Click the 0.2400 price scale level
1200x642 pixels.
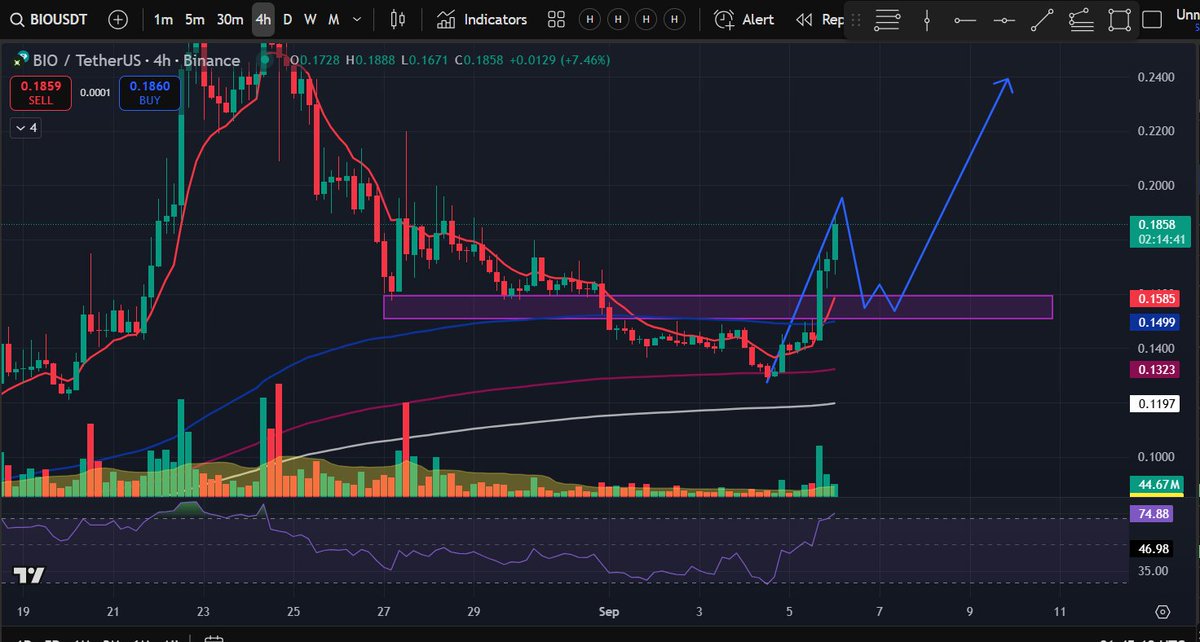click(1157, 77)
